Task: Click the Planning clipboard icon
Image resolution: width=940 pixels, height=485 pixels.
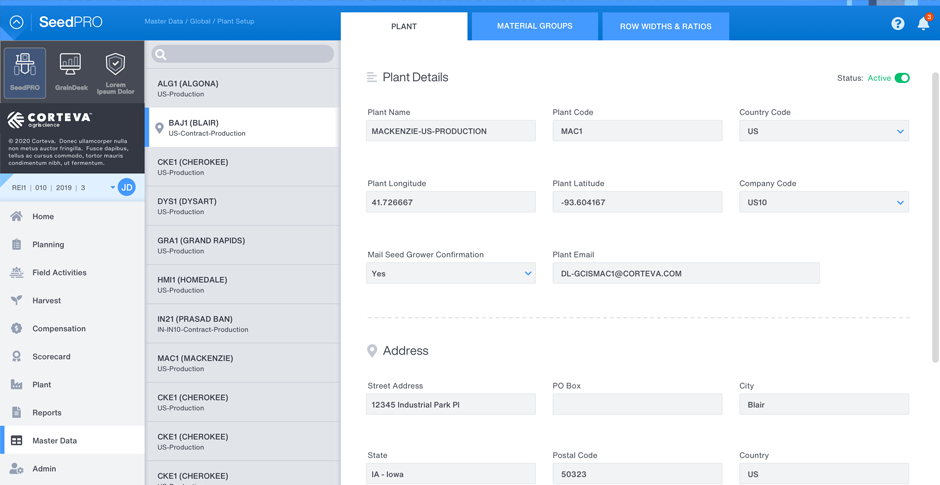Action: pyautogui.click(x=16, y=245)
